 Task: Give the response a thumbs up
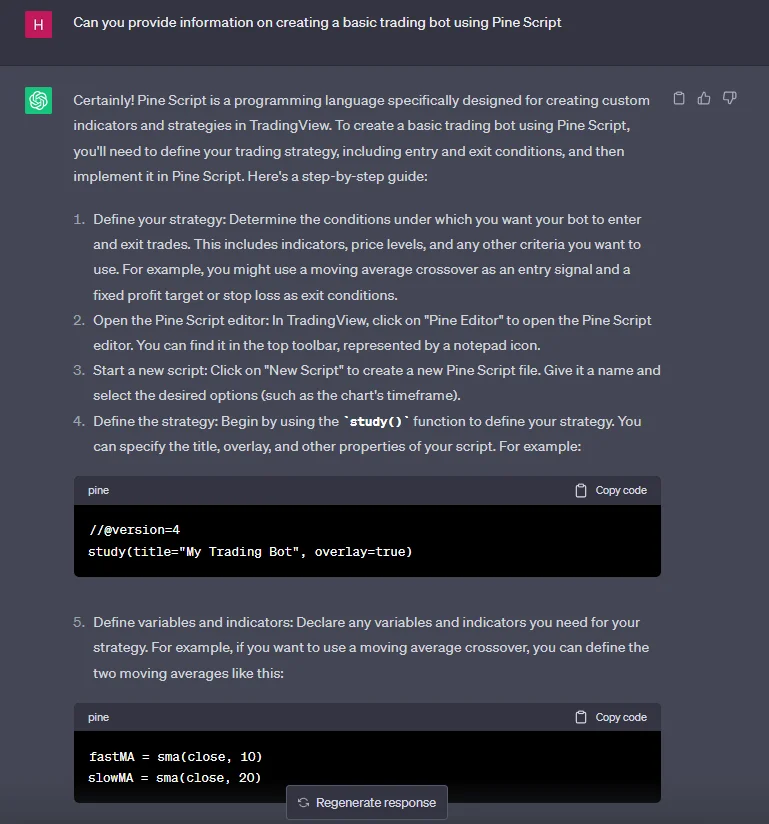tap(704, 98)
